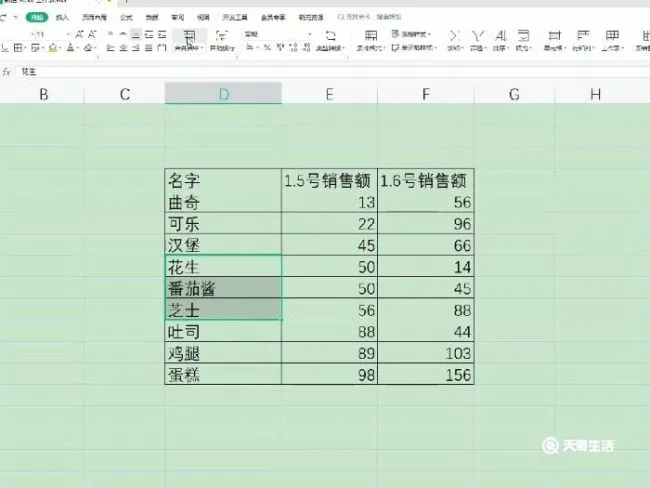Switch to the Insert (插入) tab

pyautogui.click(x=62, y=17)
